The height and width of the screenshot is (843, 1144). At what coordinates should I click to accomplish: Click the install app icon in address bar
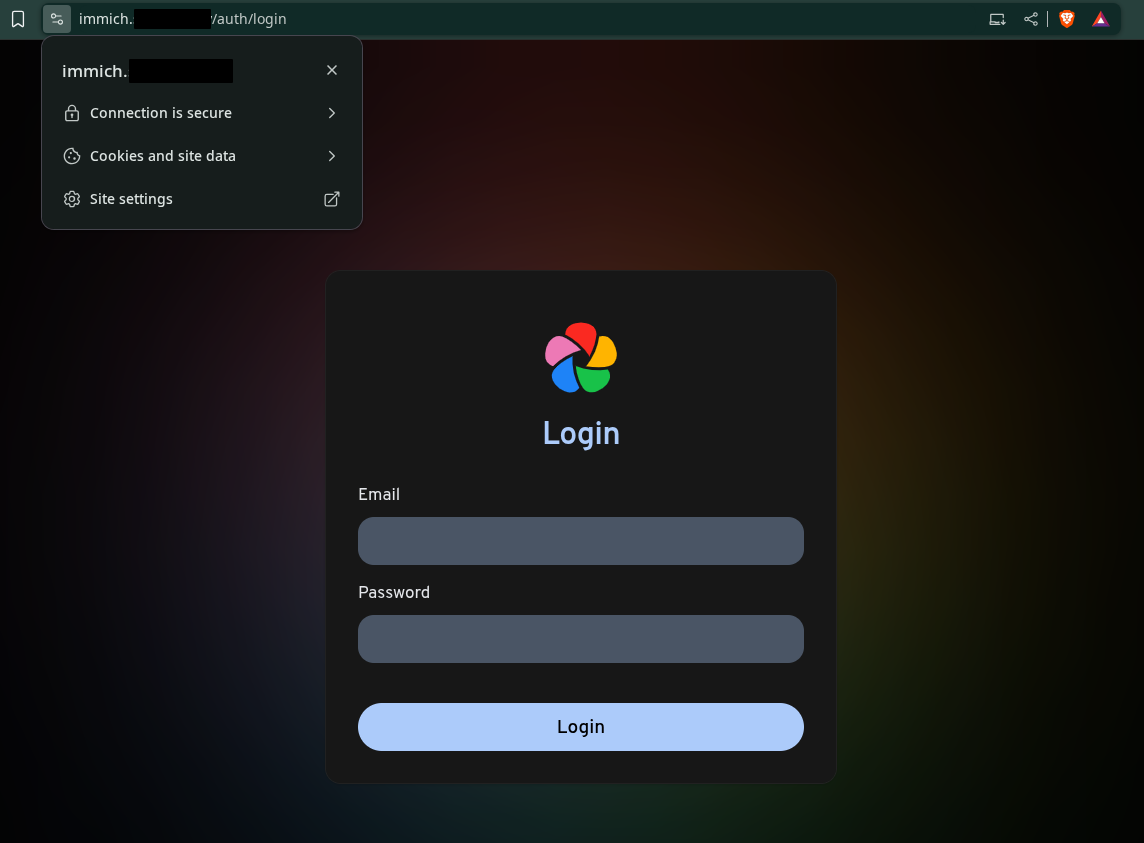997,19
